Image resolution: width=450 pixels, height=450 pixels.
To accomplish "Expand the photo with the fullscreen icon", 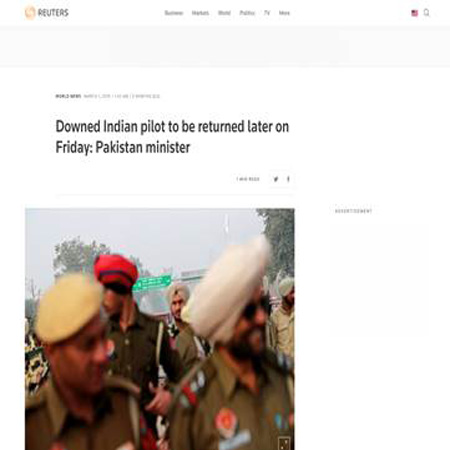I will (284, 443).
